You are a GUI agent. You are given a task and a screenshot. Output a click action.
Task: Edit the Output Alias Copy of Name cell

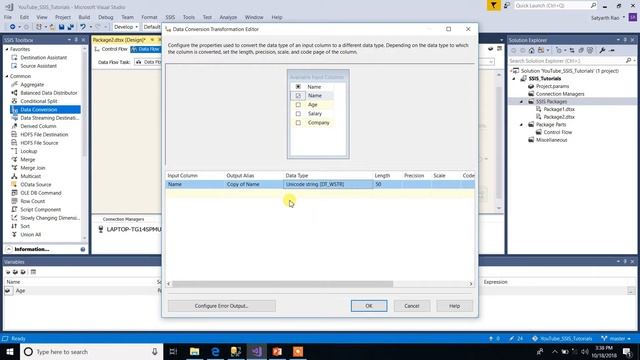[x=255, y=184]
